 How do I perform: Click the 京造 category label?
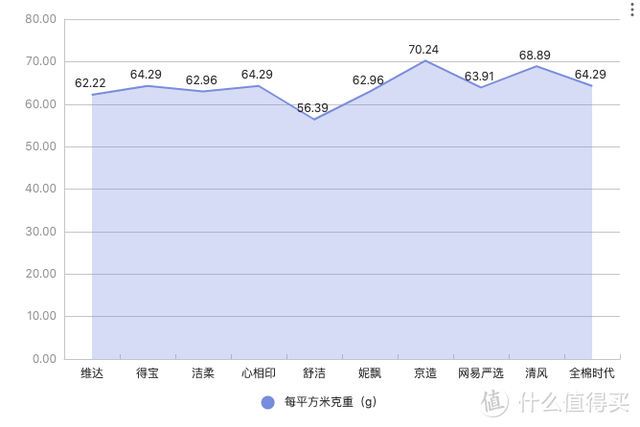[x=425, y=373]
